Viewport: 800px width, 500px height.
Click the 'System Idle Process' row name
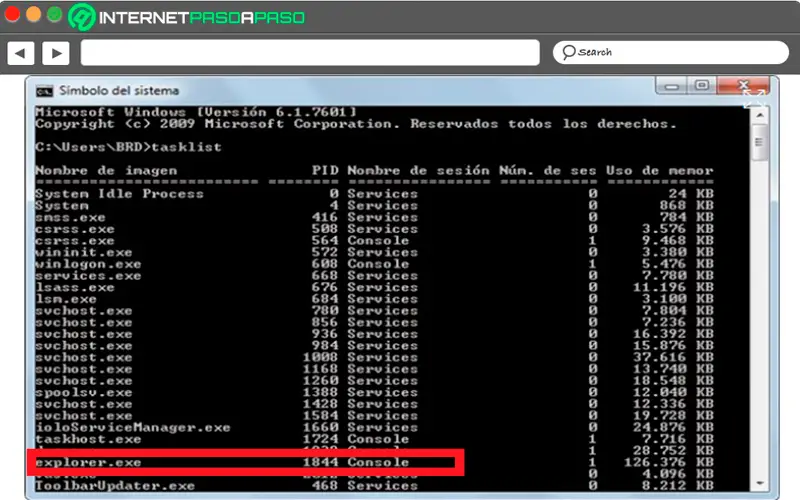pos(119,194)
